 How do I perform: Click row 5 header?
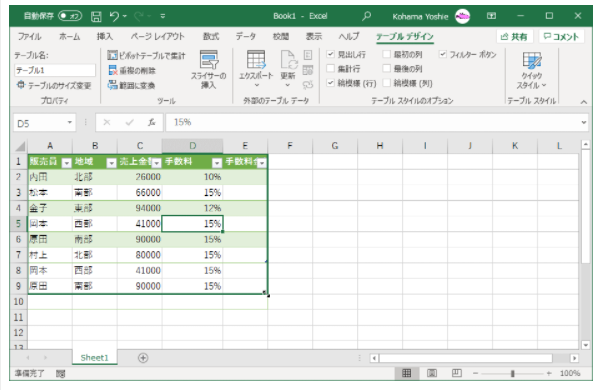pos(18,223)
